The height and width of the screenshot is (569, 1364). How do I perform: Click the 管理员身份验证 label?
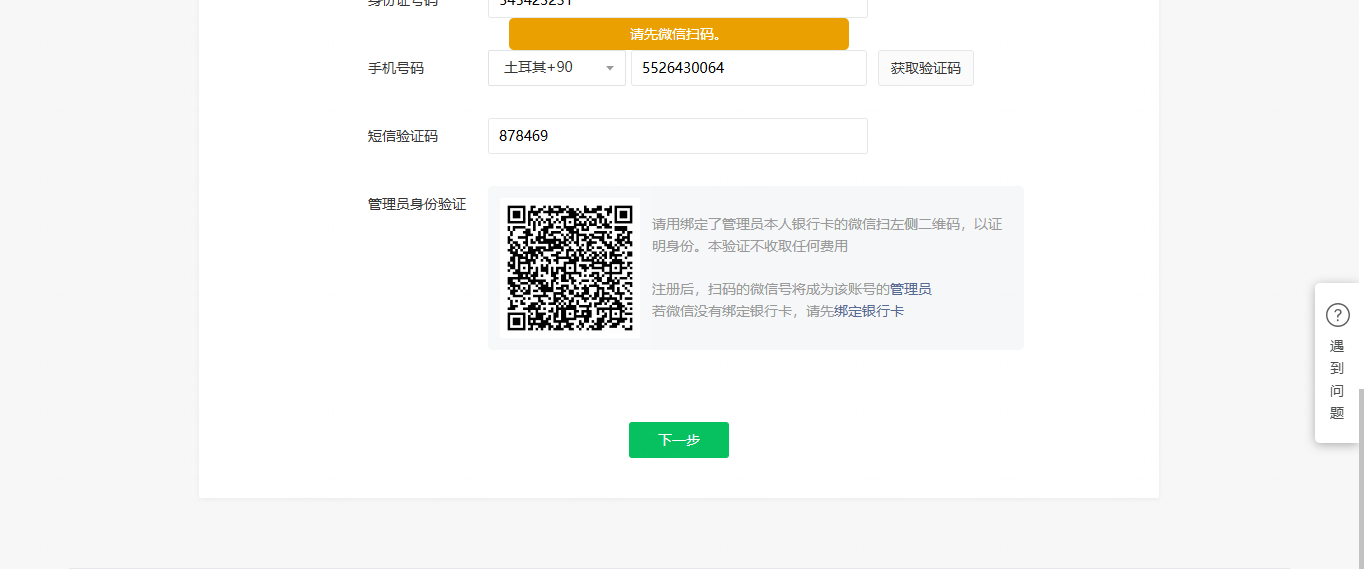(417, 204)
